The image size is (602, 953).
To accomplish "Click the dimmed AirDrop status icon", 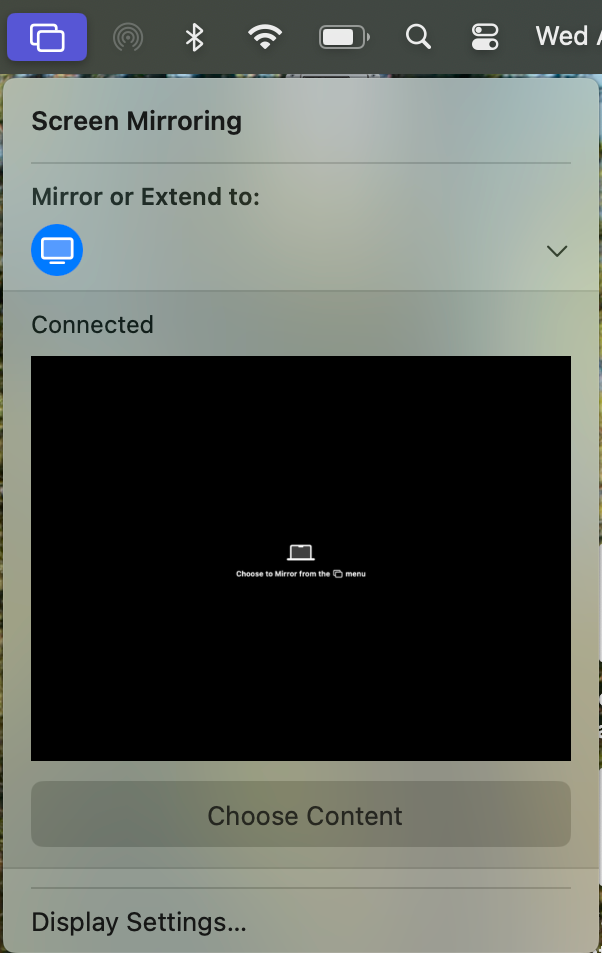I will 128,37.
